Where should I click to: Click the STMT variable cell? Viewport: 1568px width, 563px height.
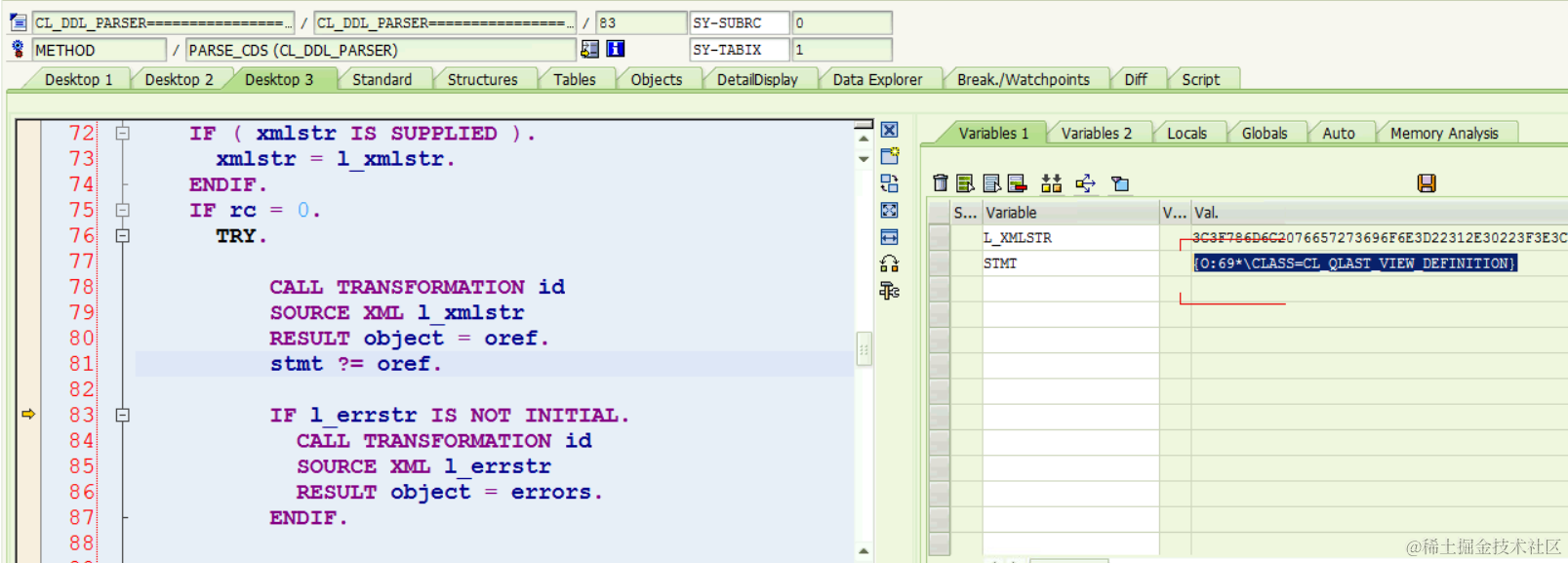click(1070, 263)
